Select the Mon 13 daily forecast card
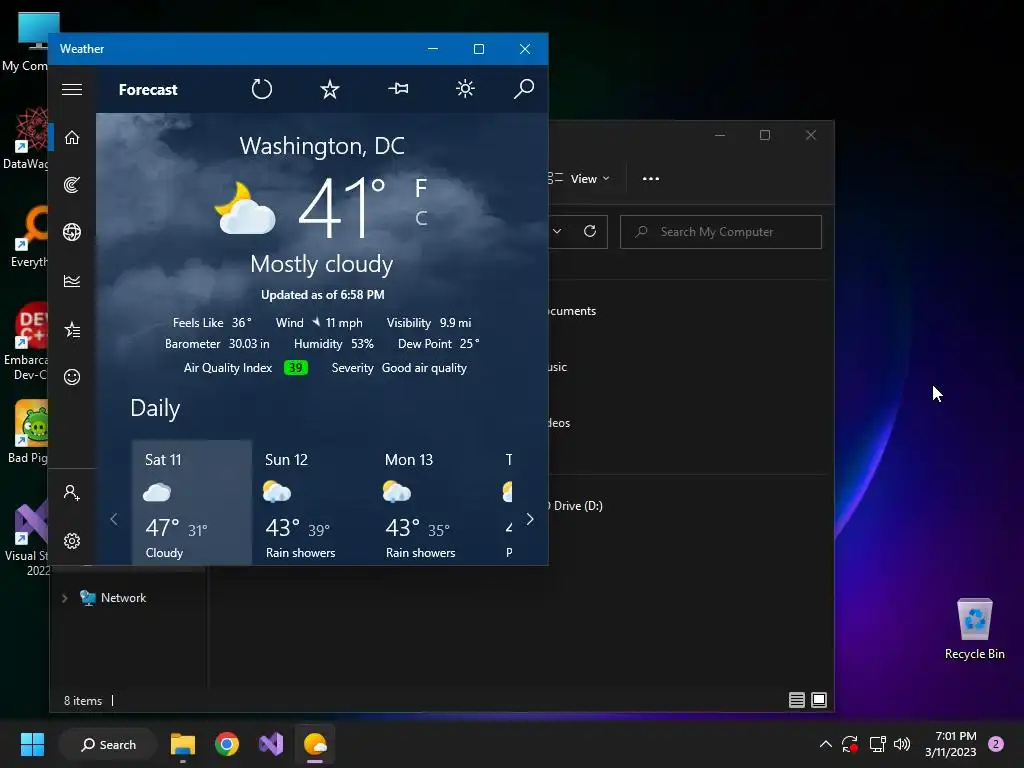This screenshot has height=768, width=1024. [x=432, y=502]
